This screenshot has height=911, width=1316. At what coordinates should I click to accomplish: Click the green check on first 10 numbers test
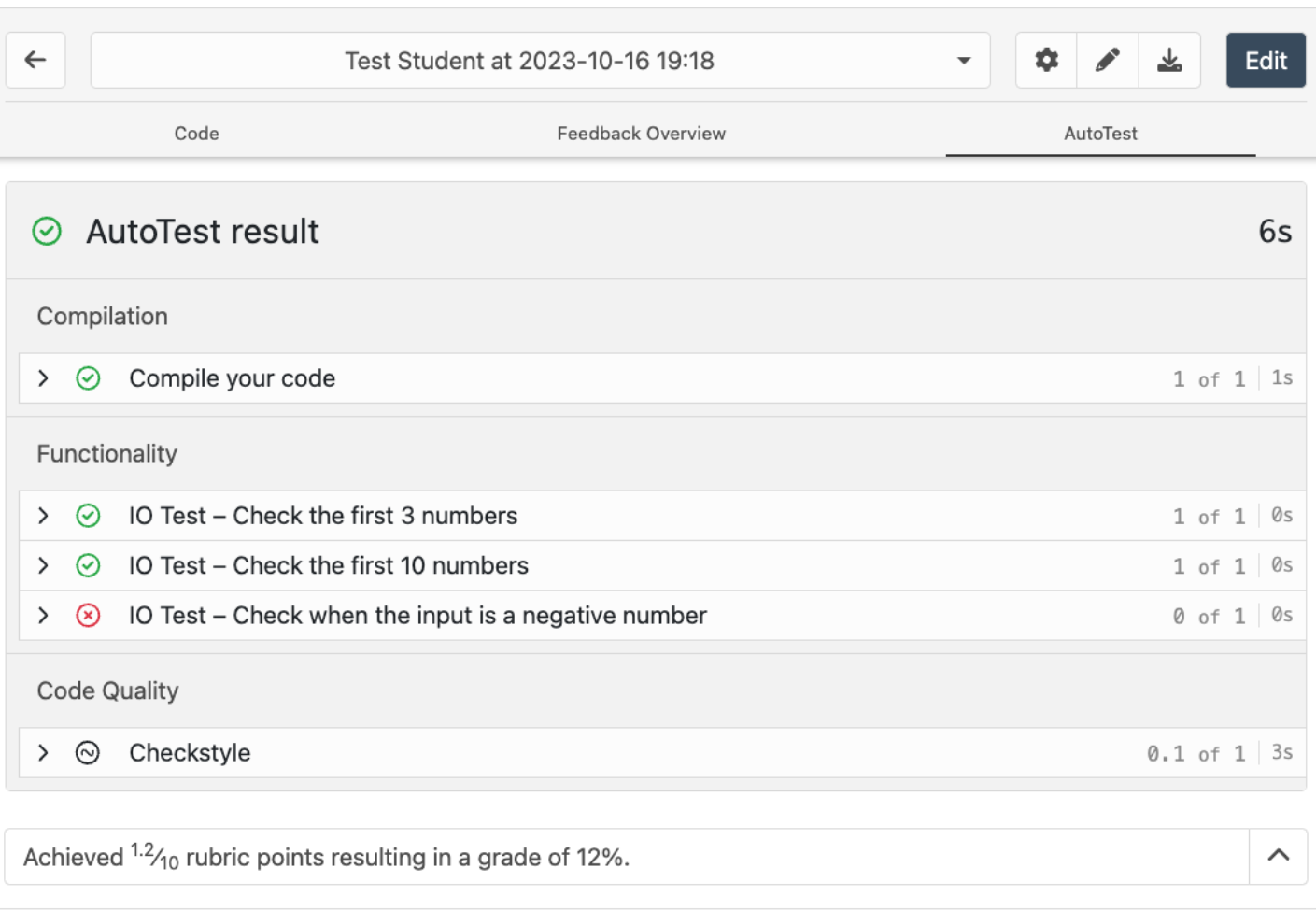(88, 565)
